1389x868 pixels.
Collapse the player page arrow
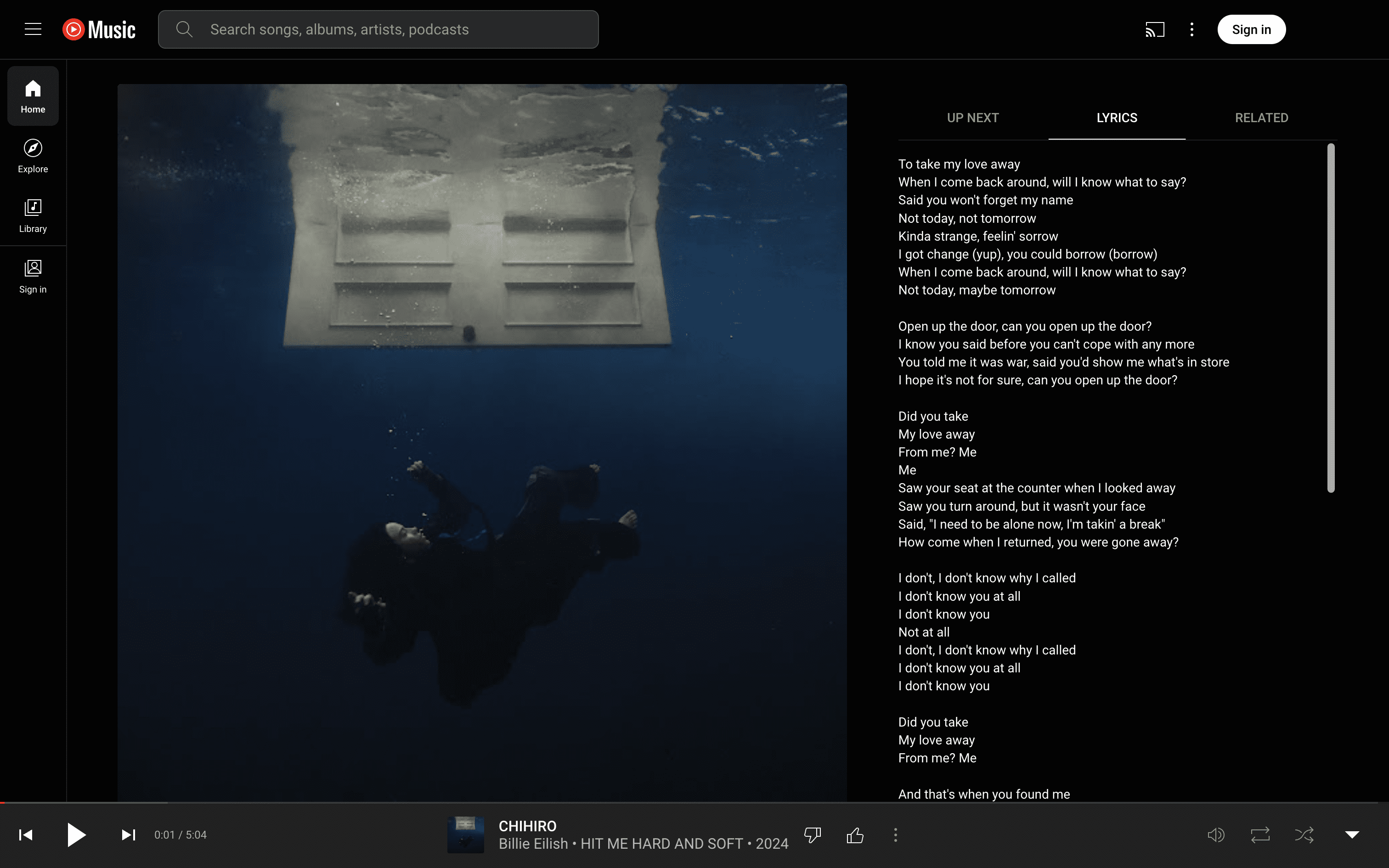(x=1352, y=835)
